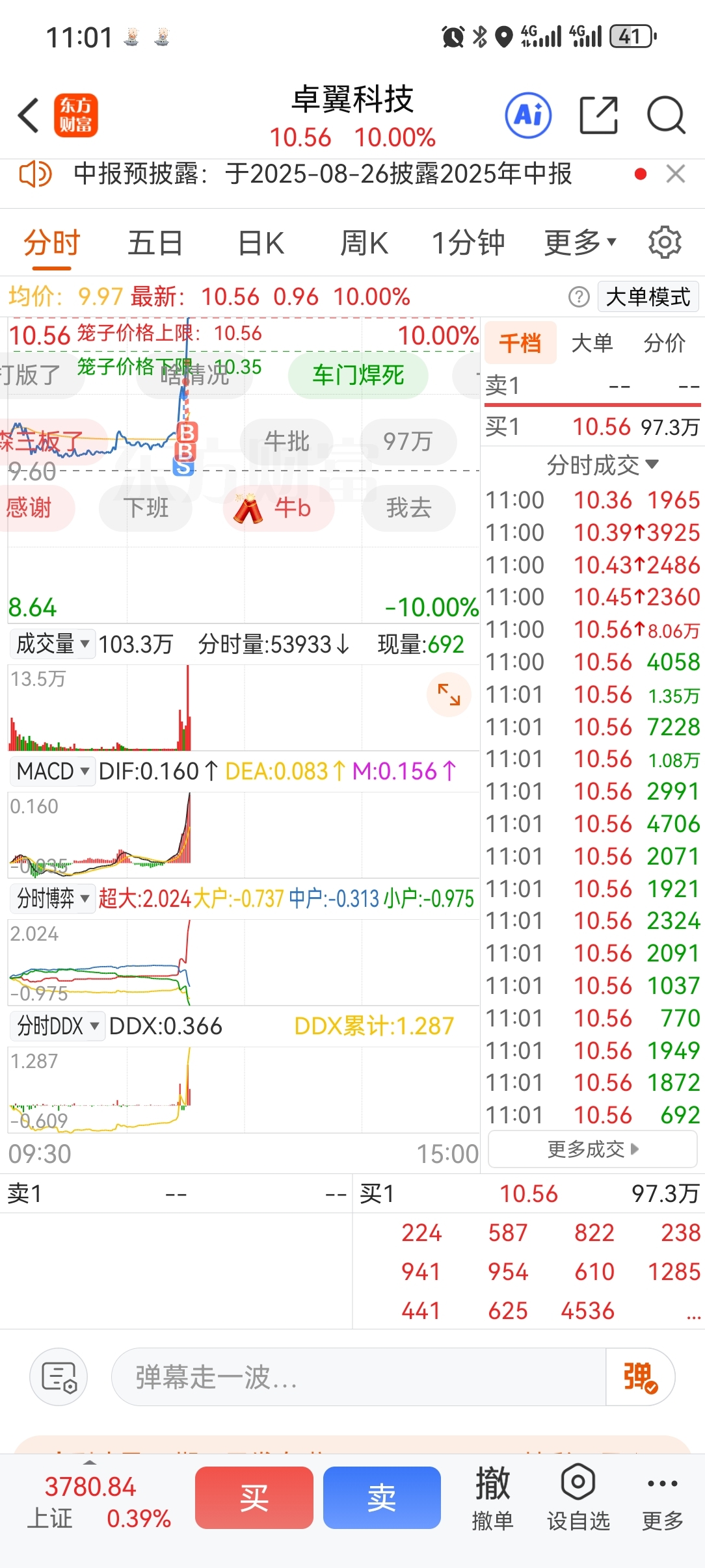Viewport: 705px width, 1568px height.
Task: Tap the 11:00 10.36 1965 trade row
Action: coord(592,500)
